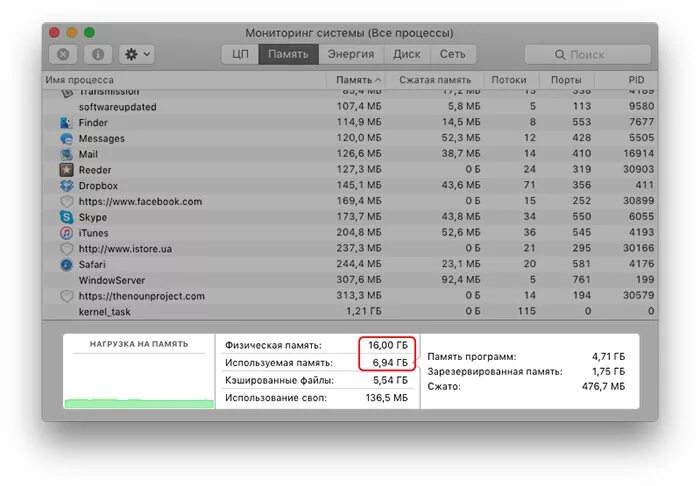Click Mail PID value 16914
Screen dimensions: 700x486
(x=639, y=154)
